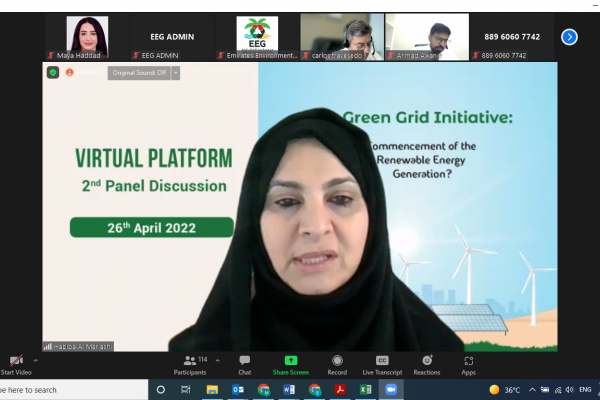600x400 pixels.
Task: Open the Reactions menu
Action: tap(427, 364)
